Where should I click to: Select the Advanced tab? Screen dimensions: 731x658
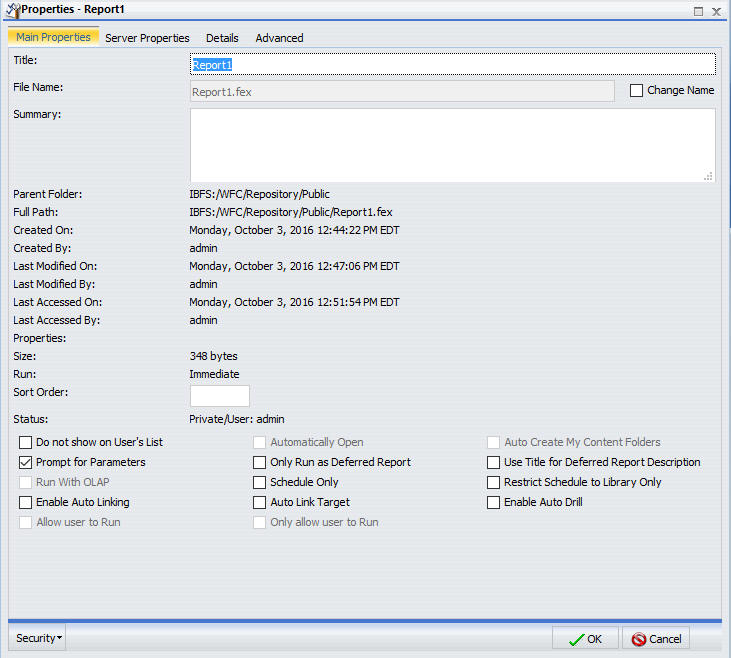coord(279,38)
